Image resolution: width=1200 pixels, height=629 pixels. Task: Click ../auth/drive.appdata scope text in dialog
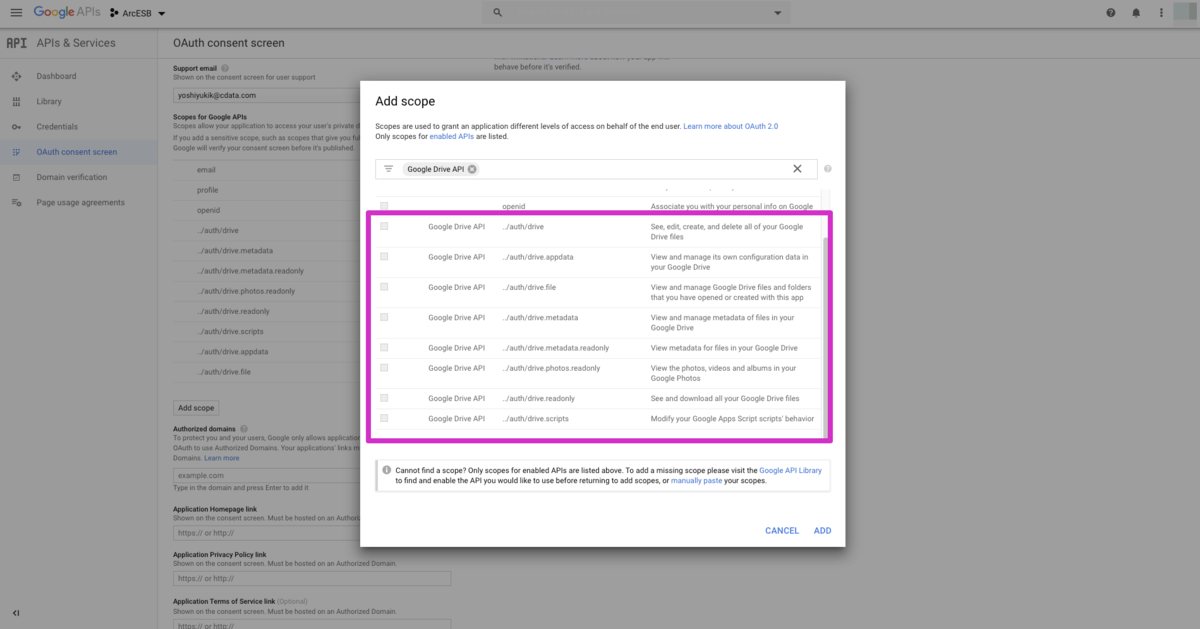click(x=537, y=257)
